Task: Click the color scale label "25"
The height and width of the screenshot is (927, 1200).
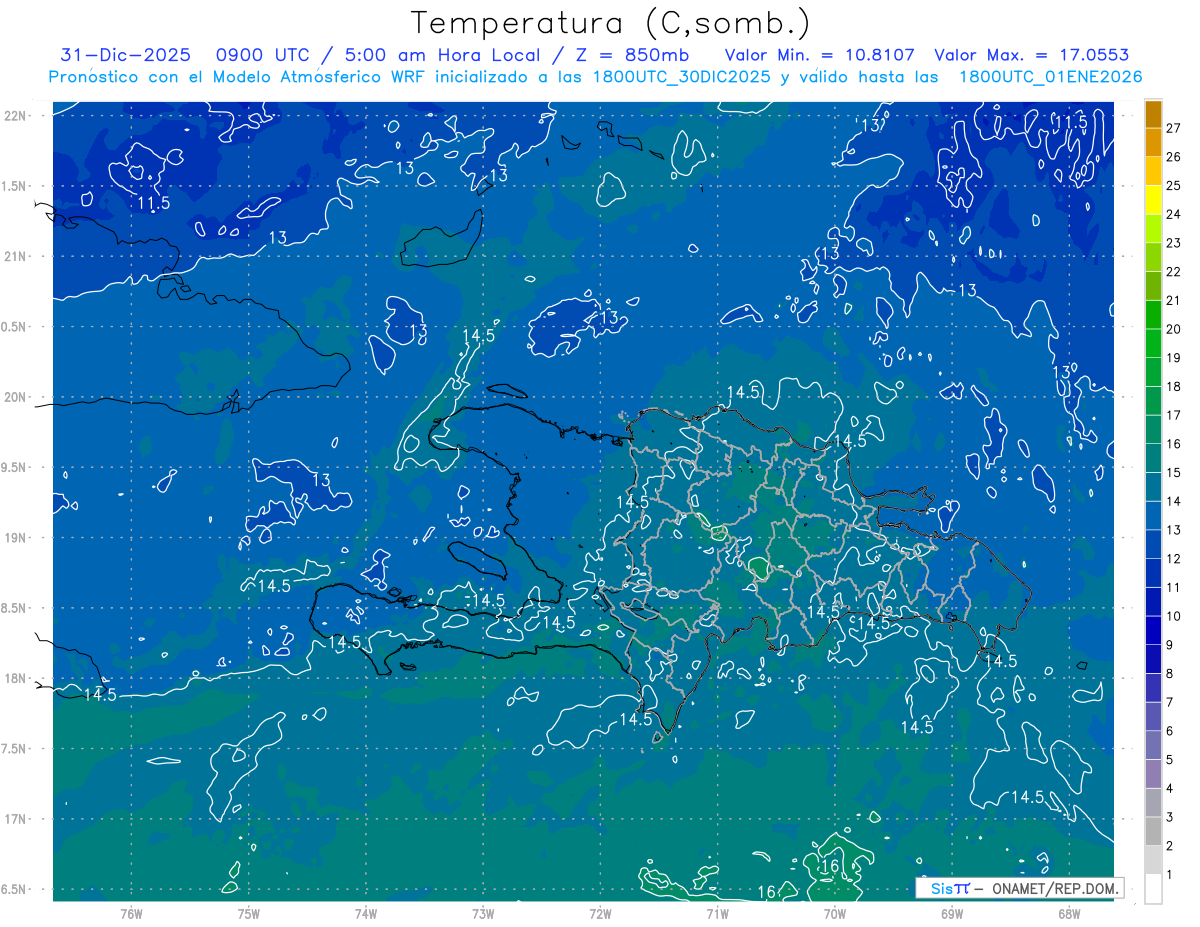Action: (x=1174, y=186)
